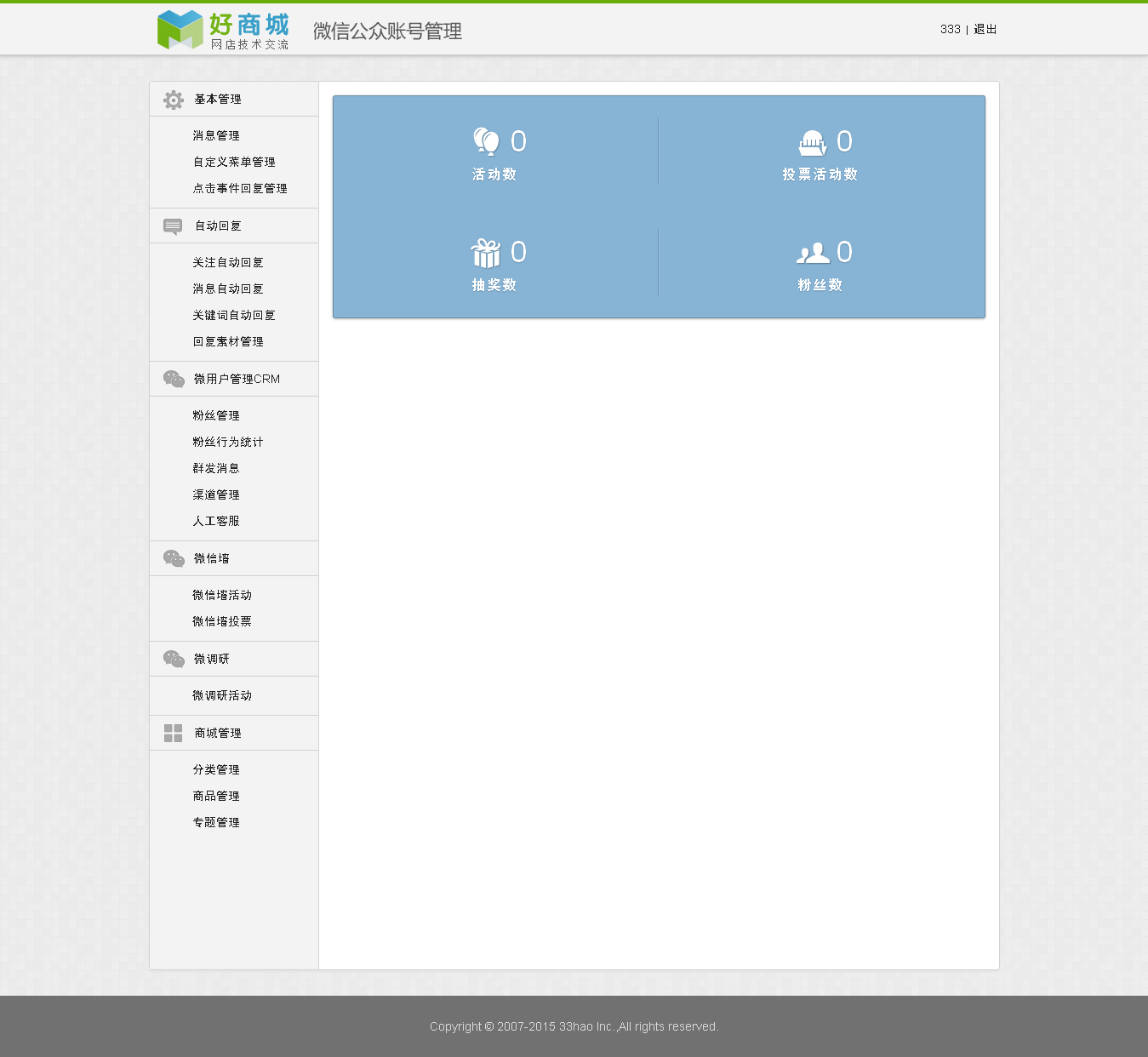Click the grid icon beside 商城管理

[173, 733]
